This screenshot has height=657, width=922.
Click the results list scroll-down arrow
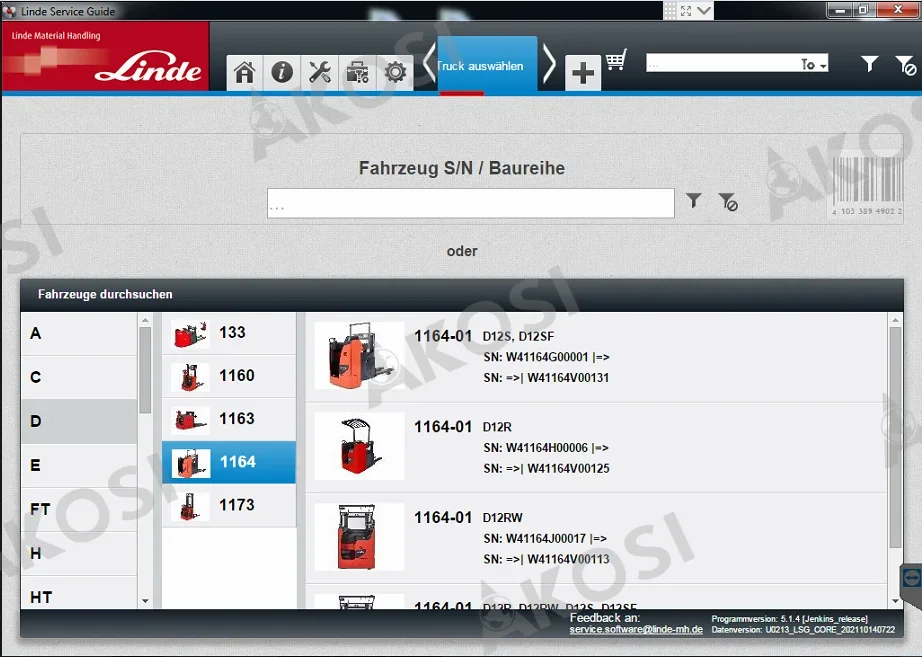click(895, 601)
